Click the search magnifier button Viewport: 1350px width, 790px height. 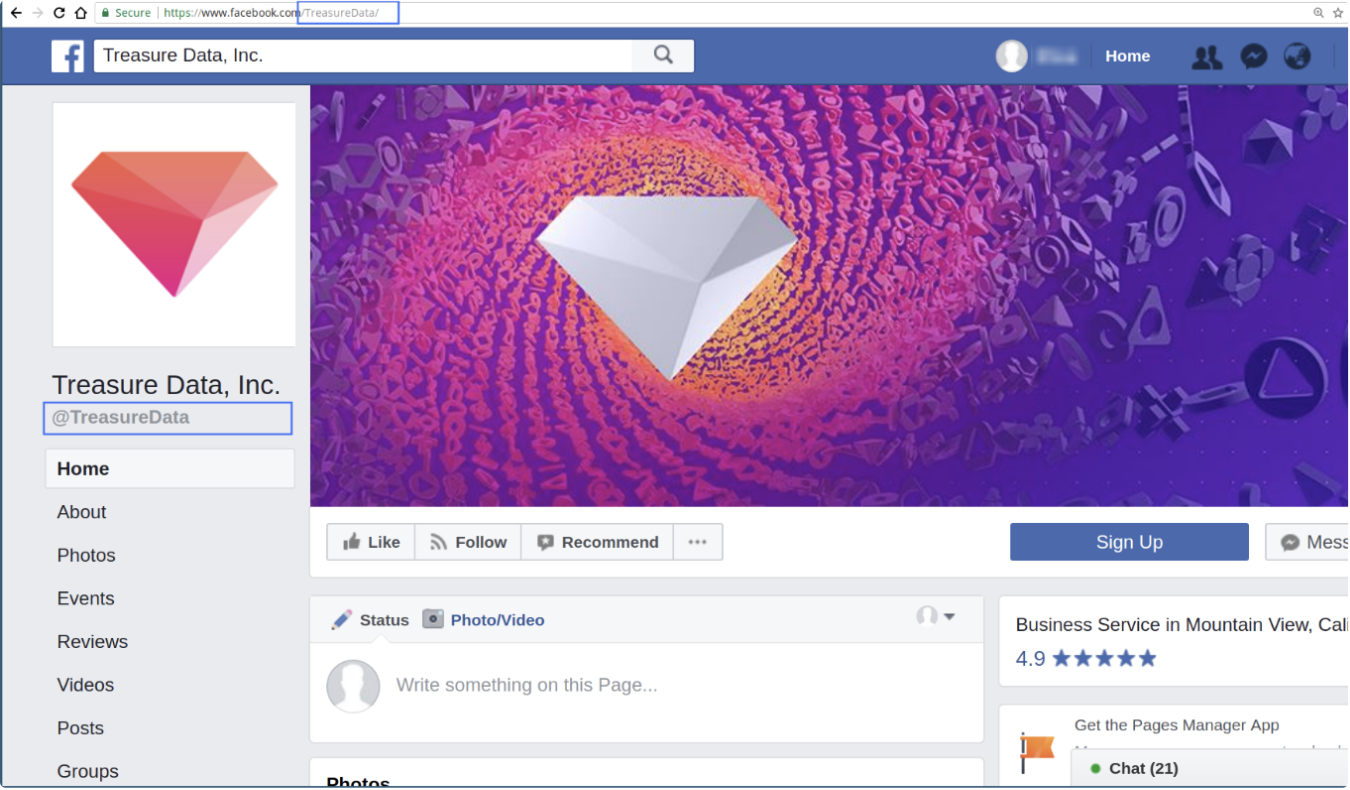click(663, 55)
